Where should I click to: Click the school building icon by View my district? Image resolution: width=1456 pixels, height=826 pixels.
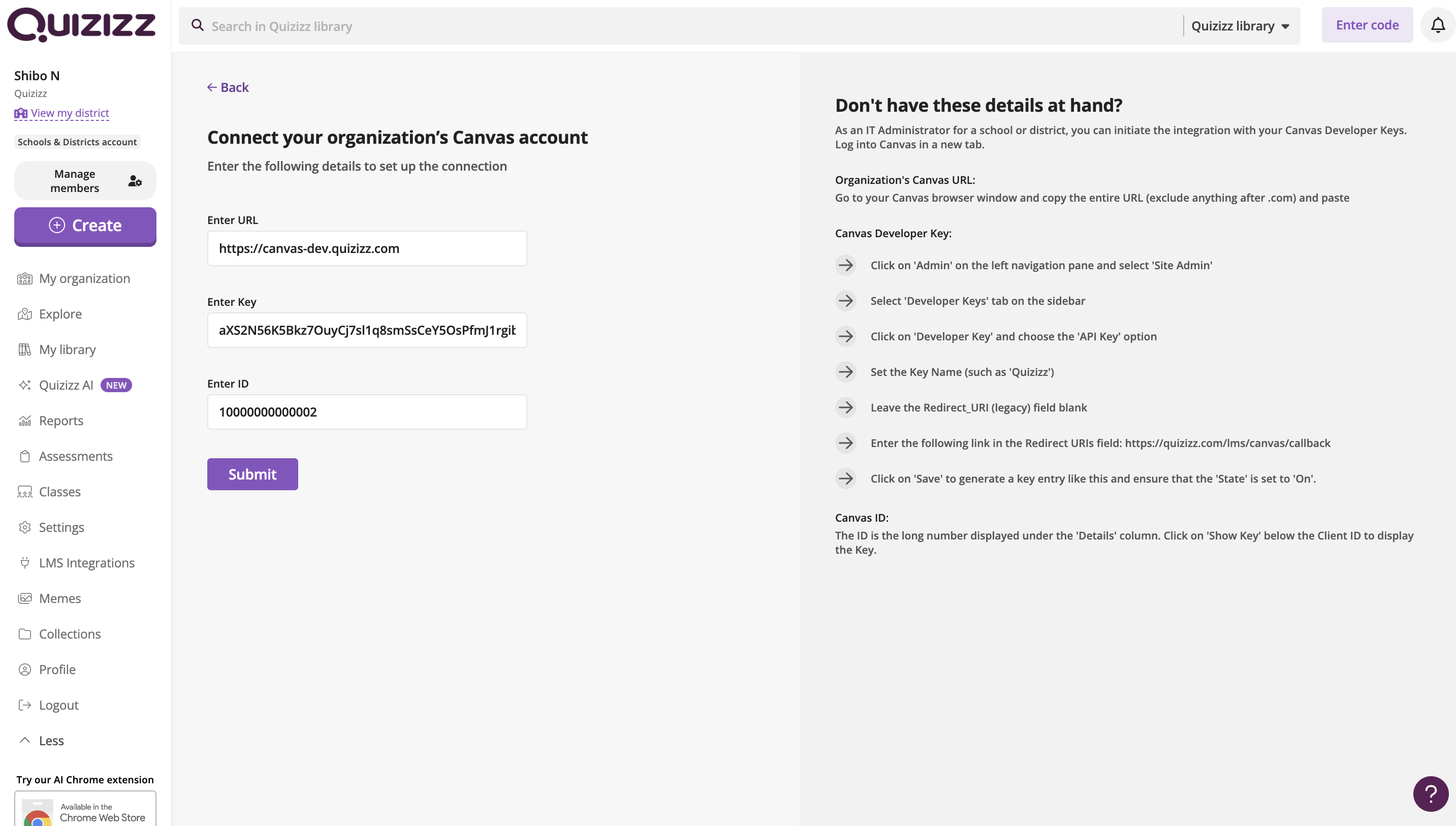point(21,113)
